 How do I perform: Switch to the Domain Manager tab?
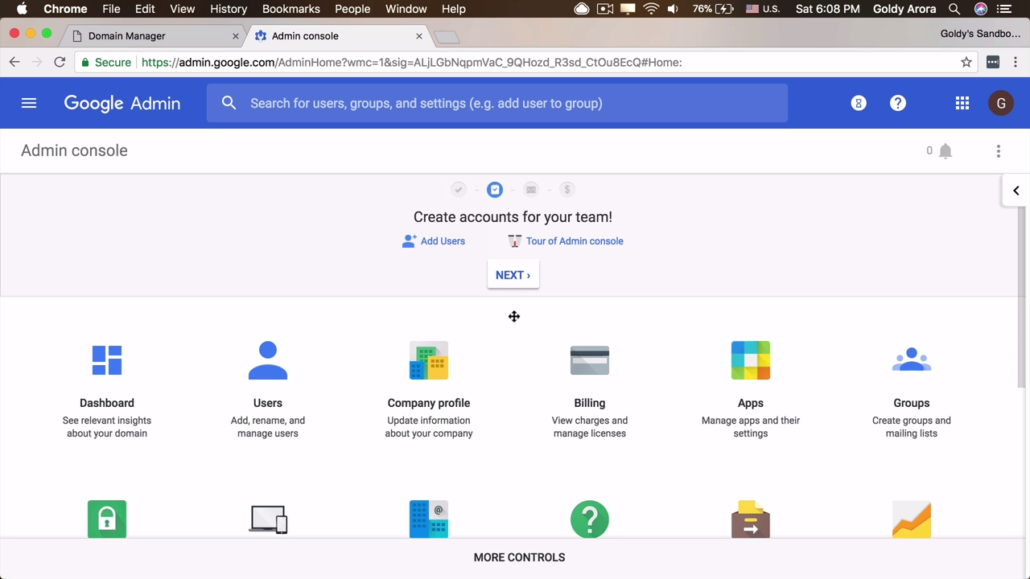click(151, 36)
